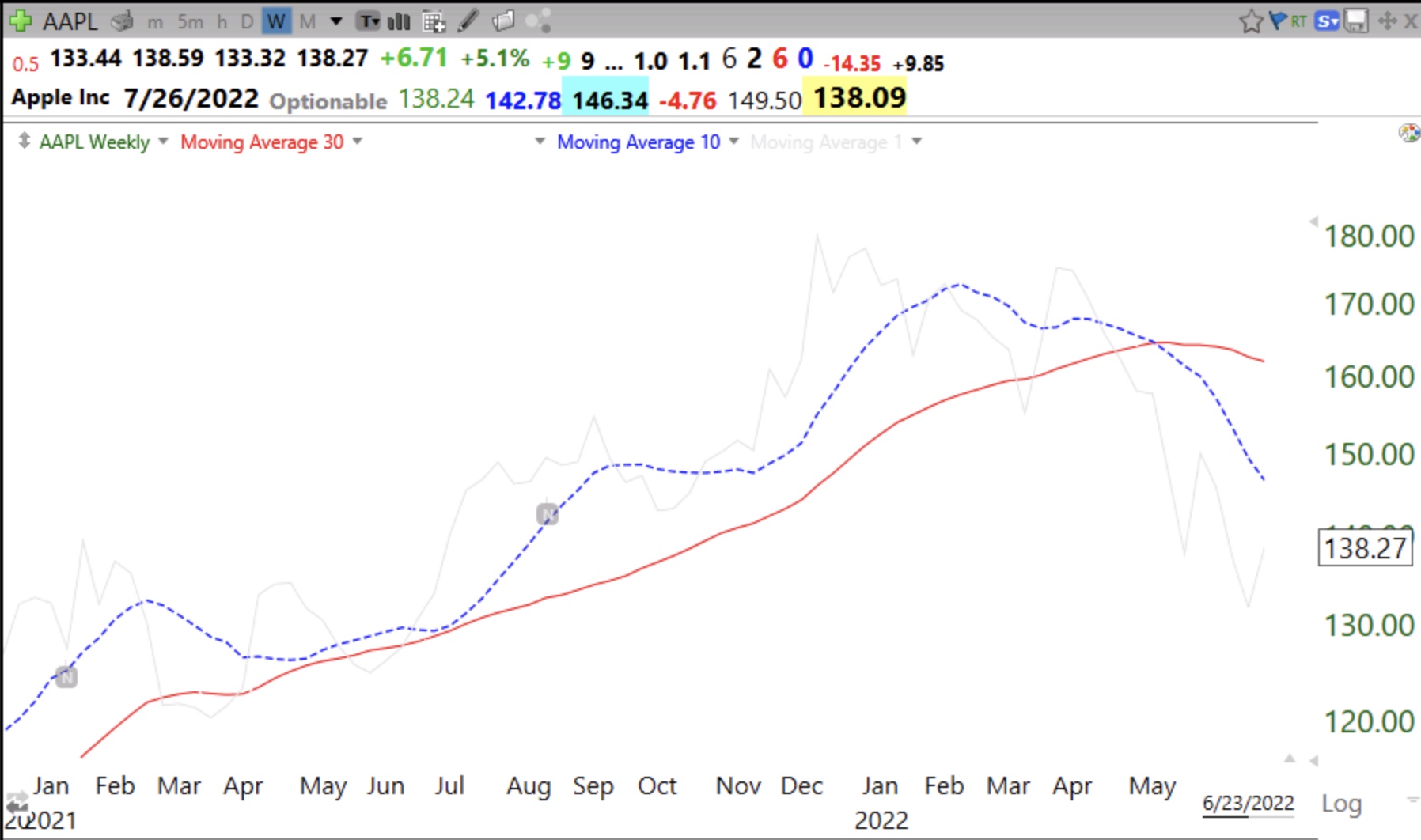The height and width of the screenshot is (840, 1421).
Task: Click the +5.1% percent change value
Action: pos(495,59)
